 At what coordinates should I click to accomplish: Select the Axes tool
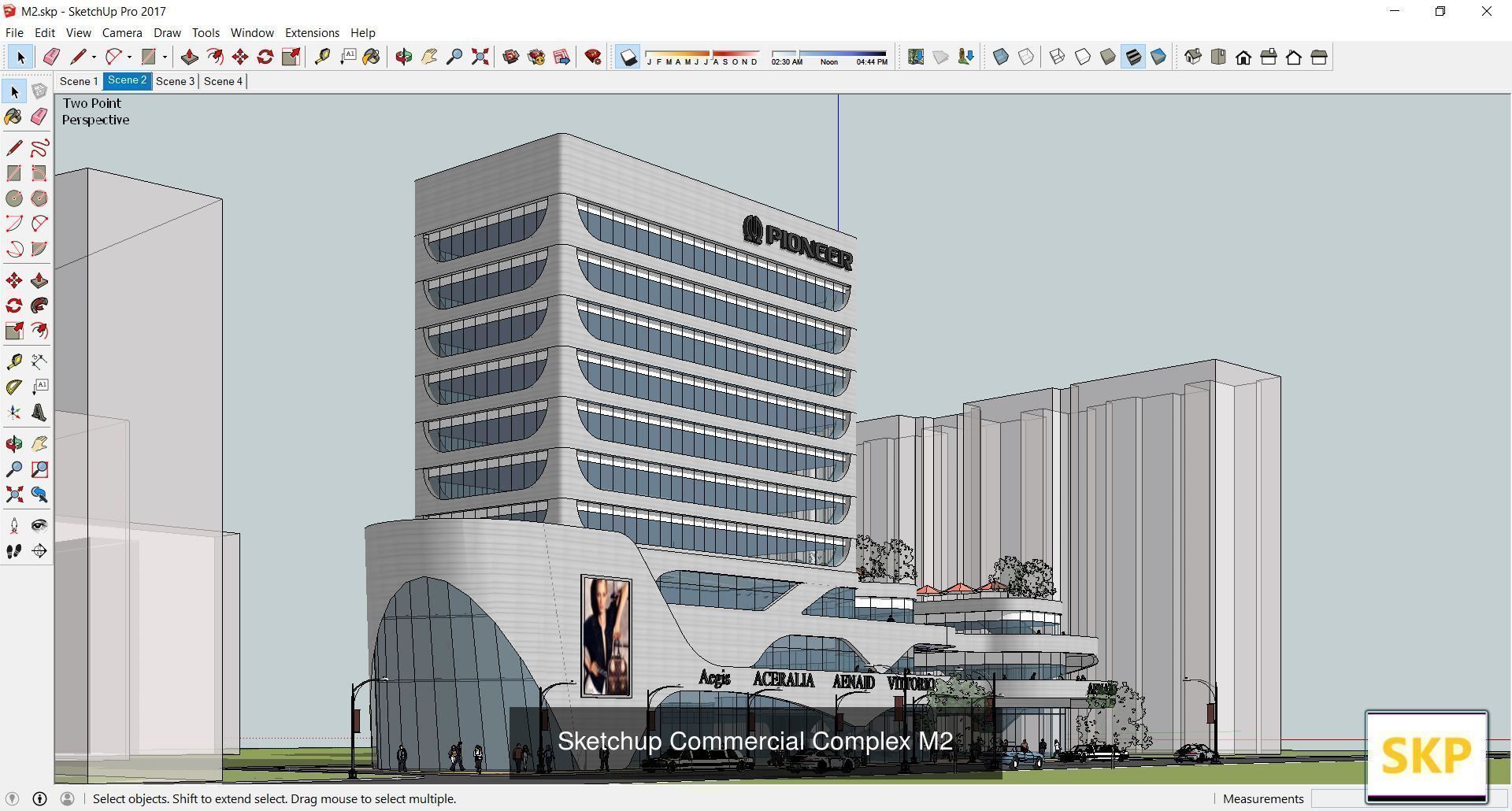[x=14, y=413]
